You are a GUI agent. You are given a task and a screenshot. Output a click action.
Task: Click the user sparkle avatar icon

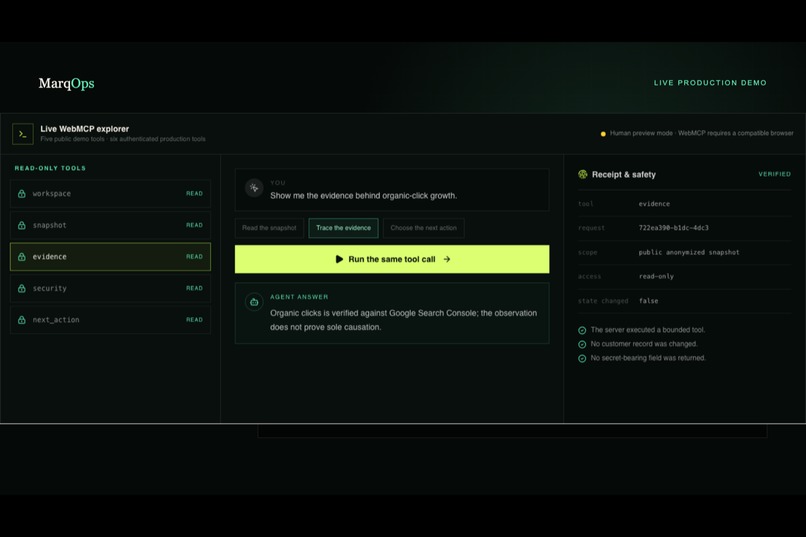point(254,188)
